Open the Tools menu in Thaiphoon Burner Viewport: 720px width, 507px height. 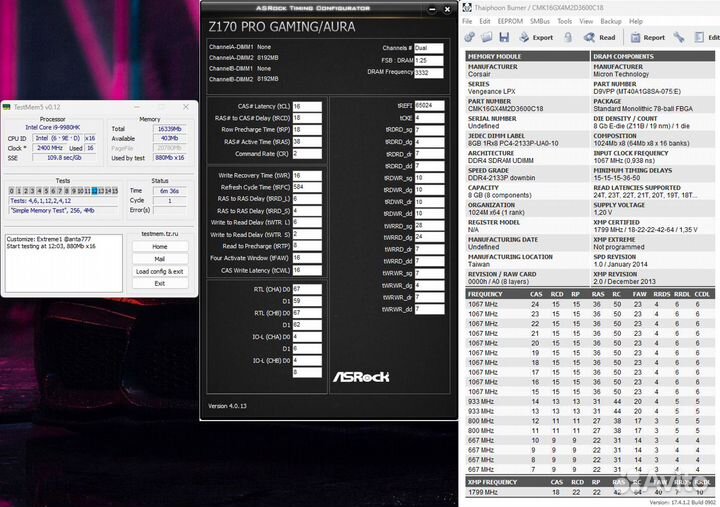[x=564, y=21]
